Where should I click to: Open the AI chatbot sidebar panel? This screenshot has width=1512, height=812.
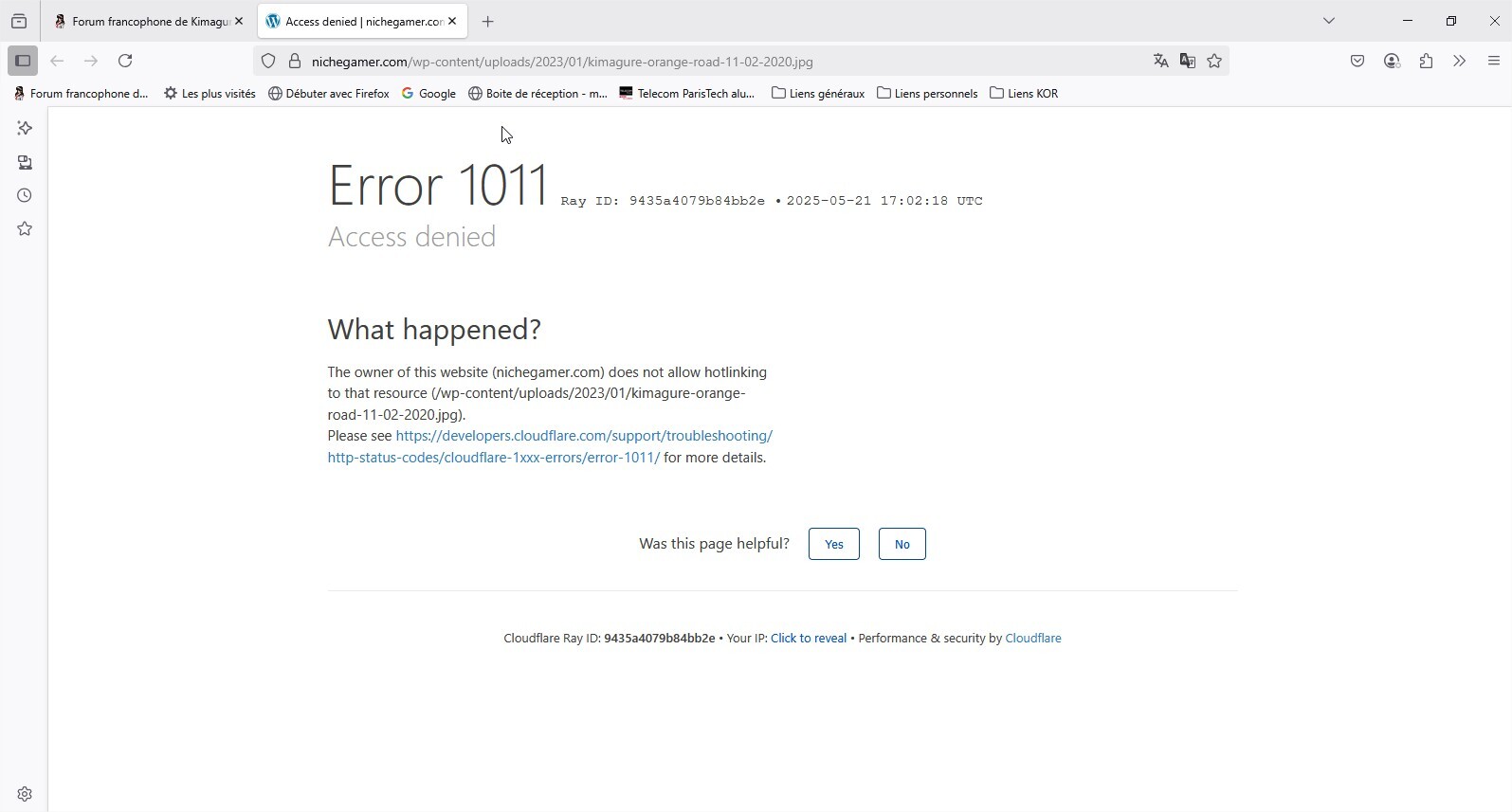[x=25, y=128]
